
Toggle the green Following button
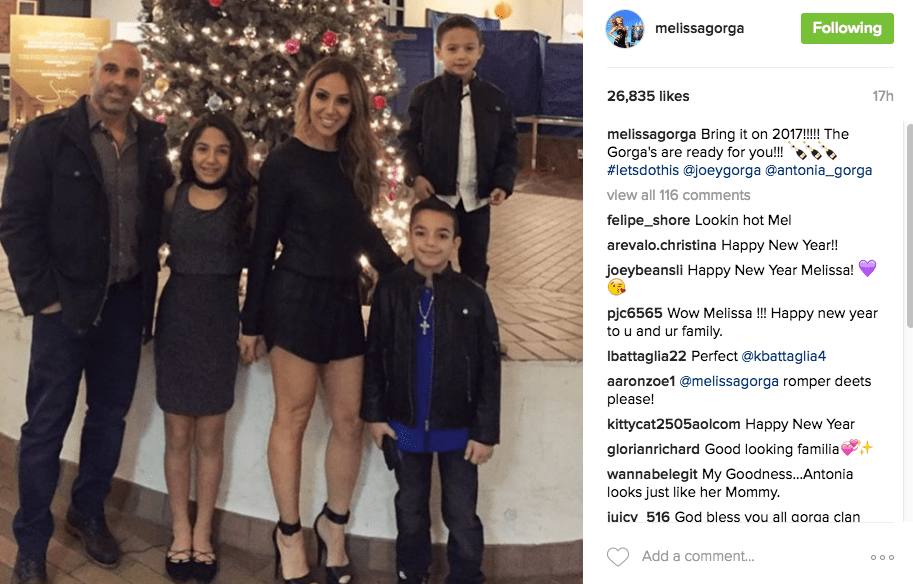847,28
